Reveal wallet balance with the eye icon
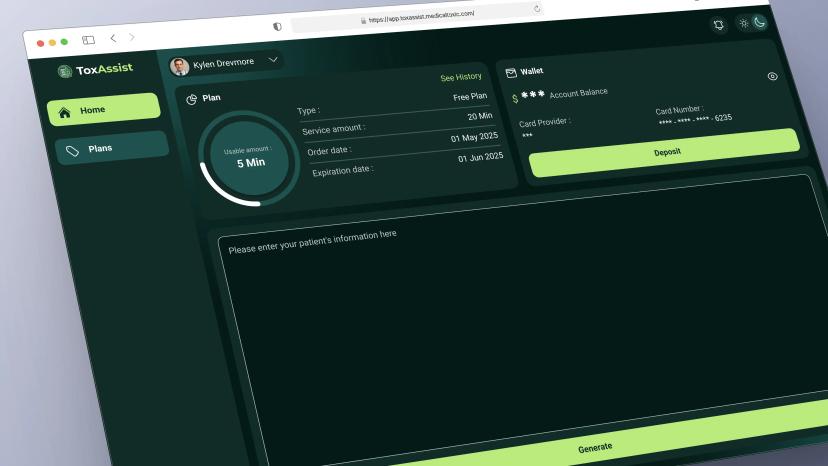Screen dimensions: 828x466 [772, 76]
